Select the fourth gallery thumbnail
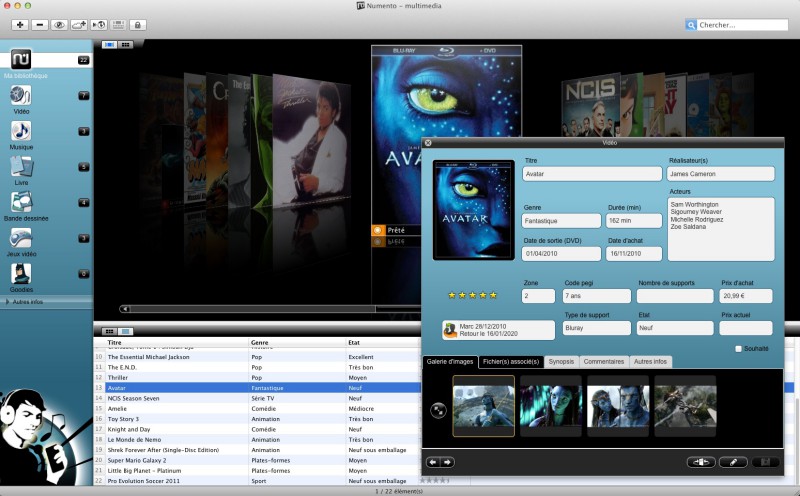The width and height of the screenshot is (800, 496). (x=685, y=406)
